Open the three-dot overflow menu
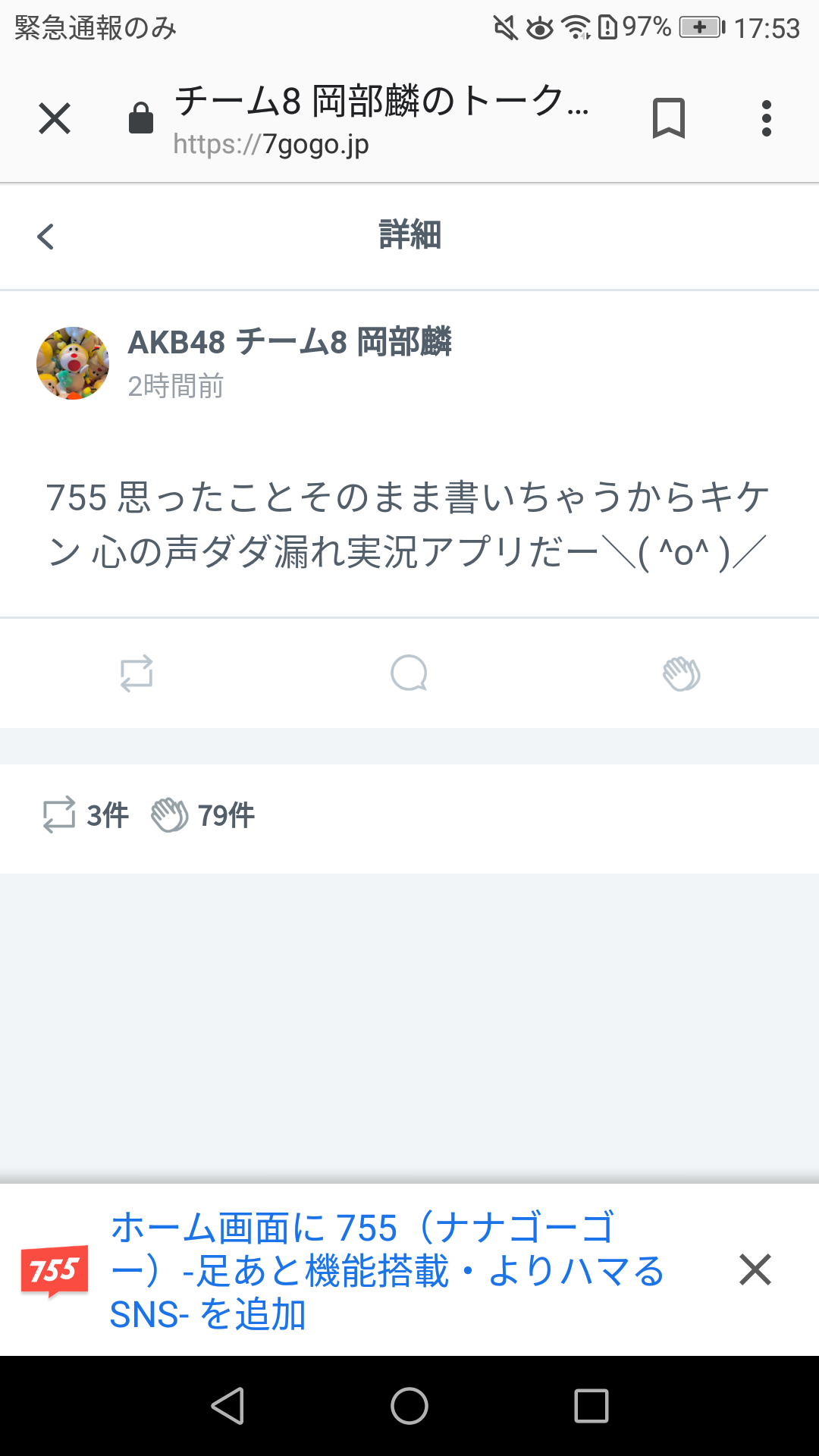 pos(767,118)
